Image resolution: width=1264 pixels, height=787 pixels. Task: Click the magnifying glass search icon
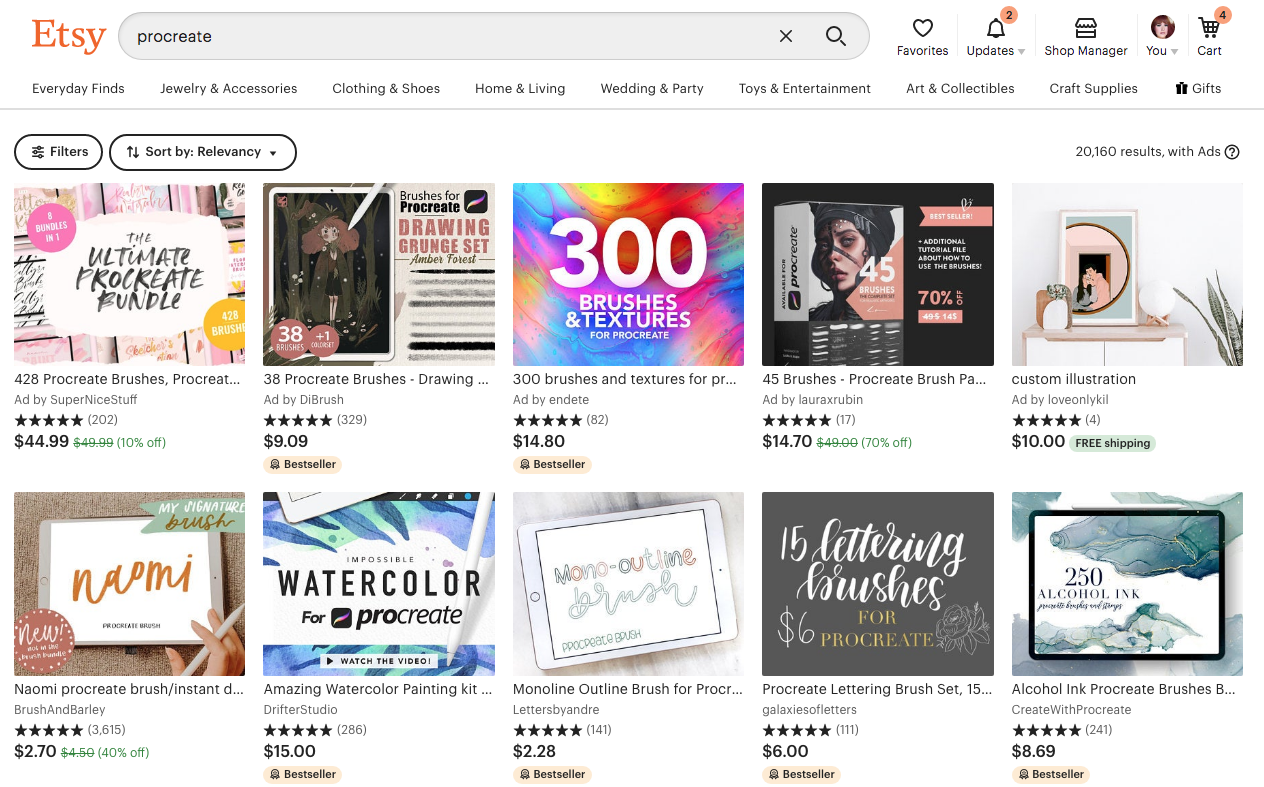836,36
